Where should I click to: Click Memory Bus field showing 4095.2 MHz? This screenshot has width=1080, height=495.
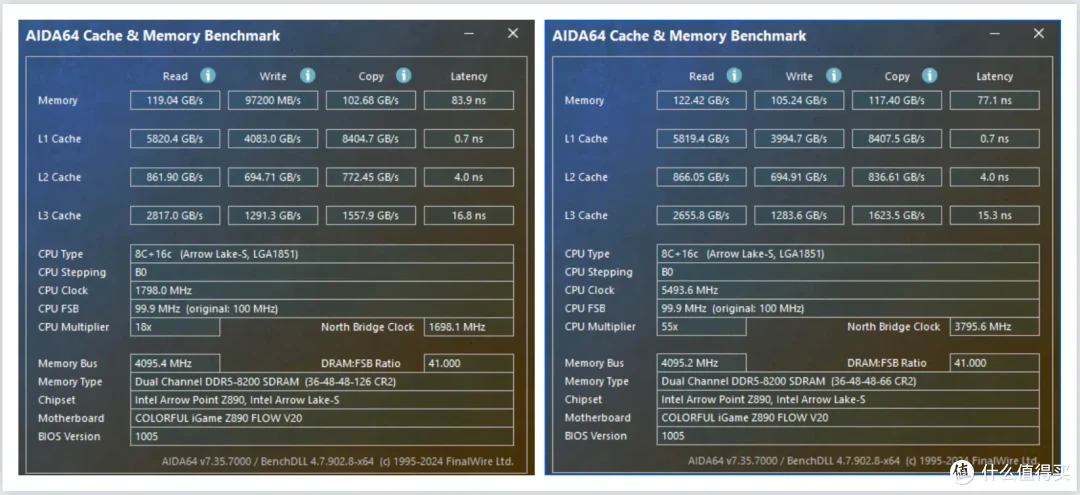701,363
